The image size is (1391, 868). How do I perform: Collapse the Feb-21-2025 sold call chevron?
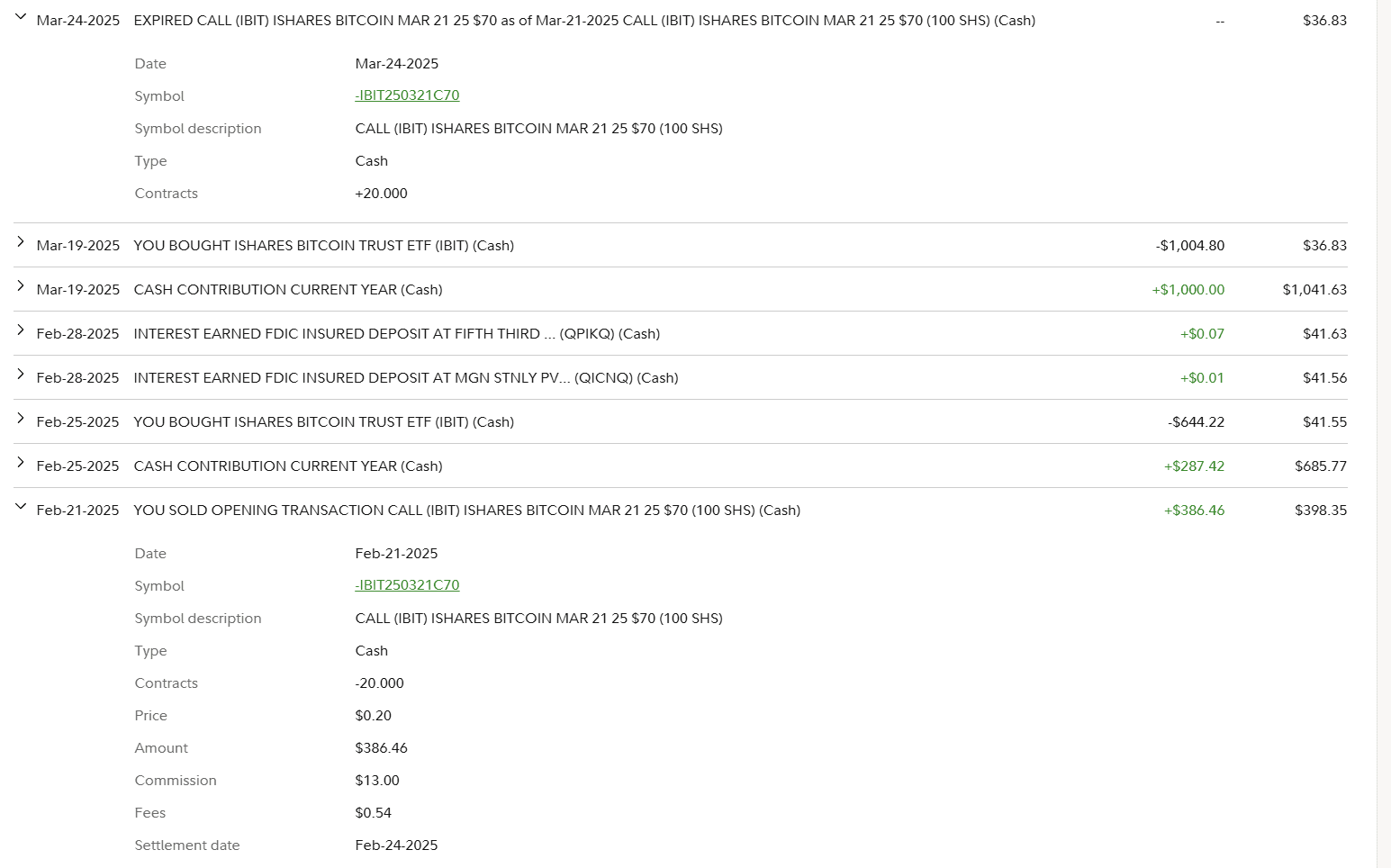(21, 507)
